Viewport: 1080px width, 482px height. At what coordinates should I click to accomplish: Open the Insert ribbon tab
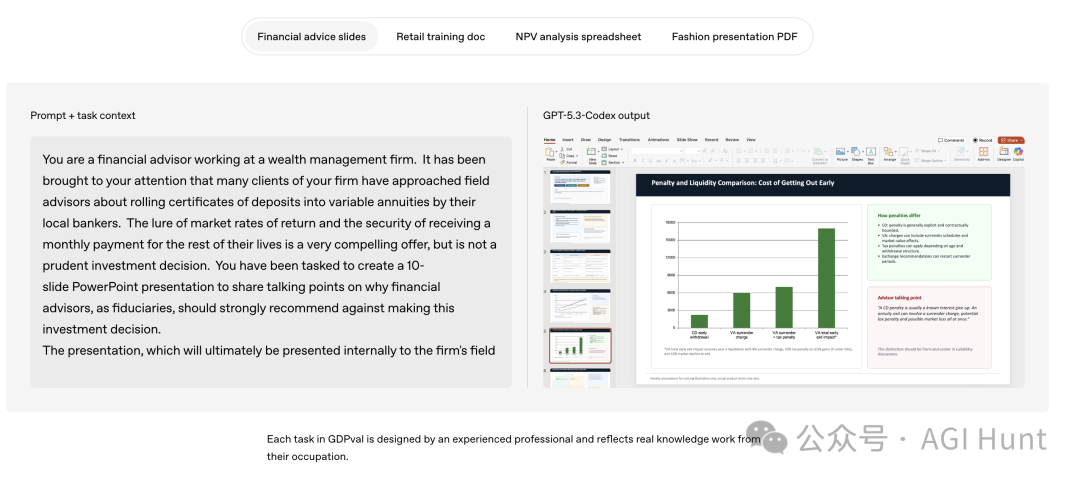[x=568, y=140]
